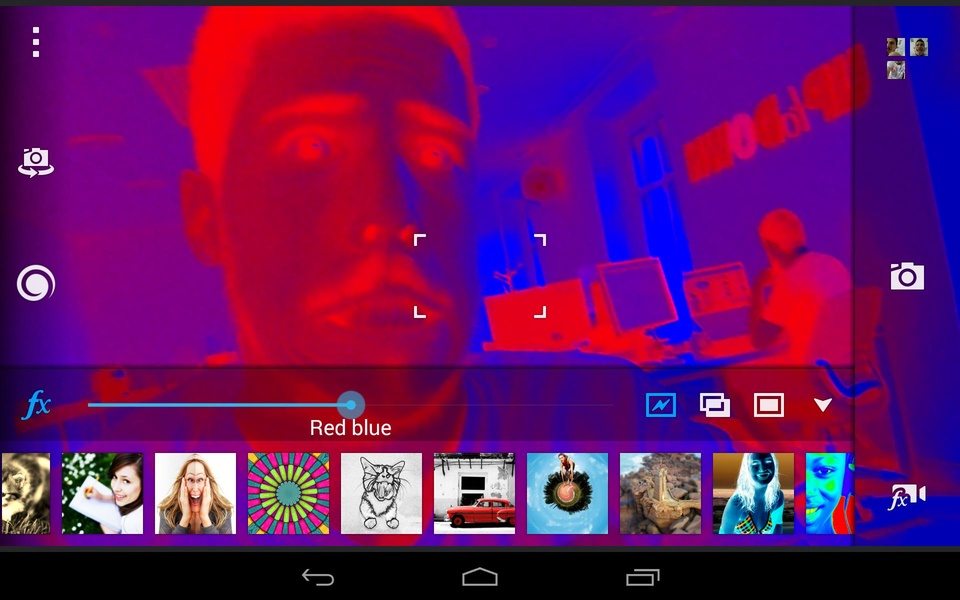The image size is (960, 600).
Task: Switch between front and rear camera
Action: coord(36,162)
